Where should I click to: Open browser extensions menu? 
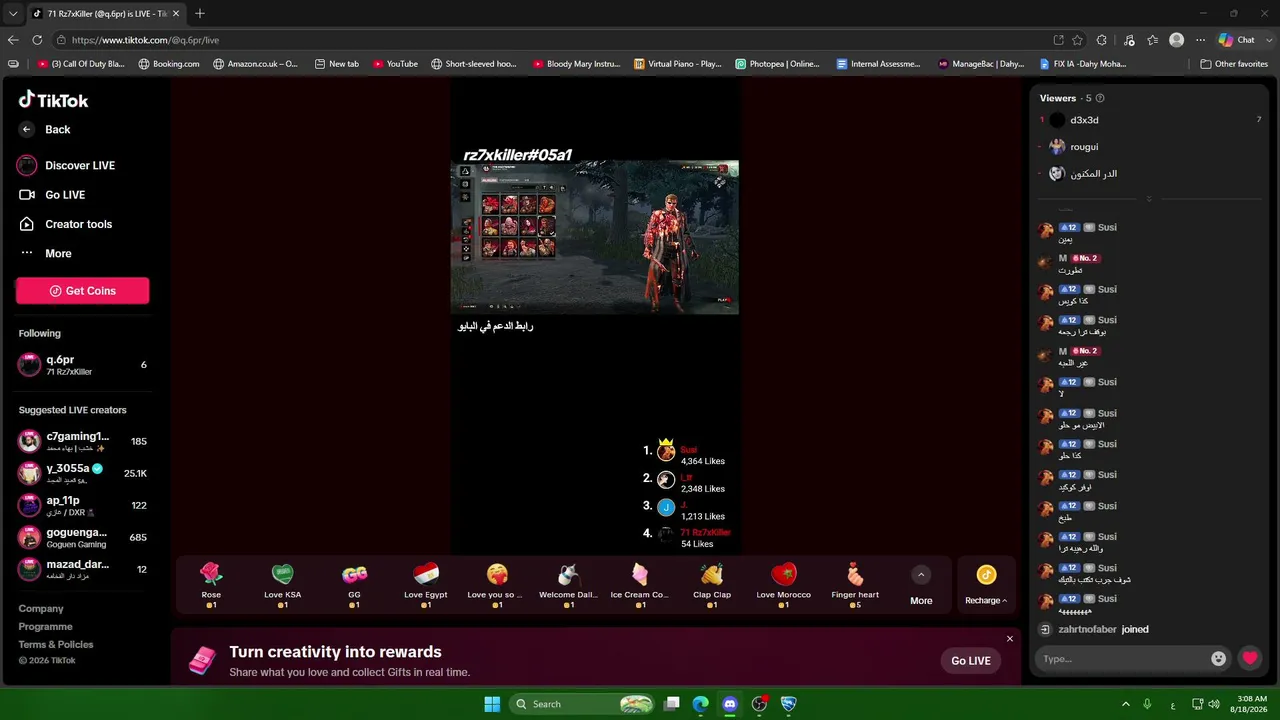[x=1102, y=40]
